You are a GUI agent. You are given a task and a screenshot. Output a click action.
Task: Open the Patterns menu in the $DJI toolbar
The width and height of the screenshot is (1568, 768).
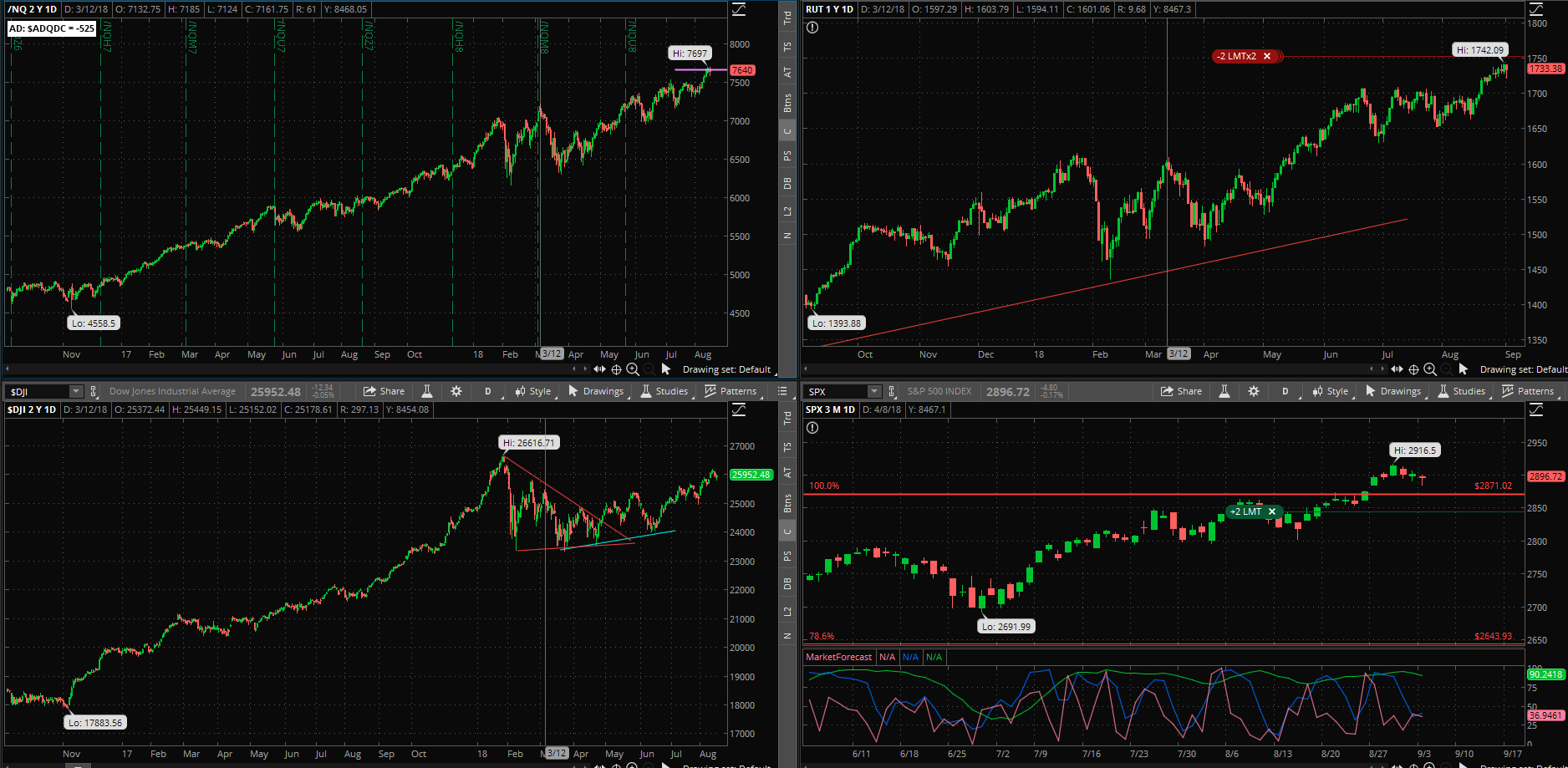point(731,391)
